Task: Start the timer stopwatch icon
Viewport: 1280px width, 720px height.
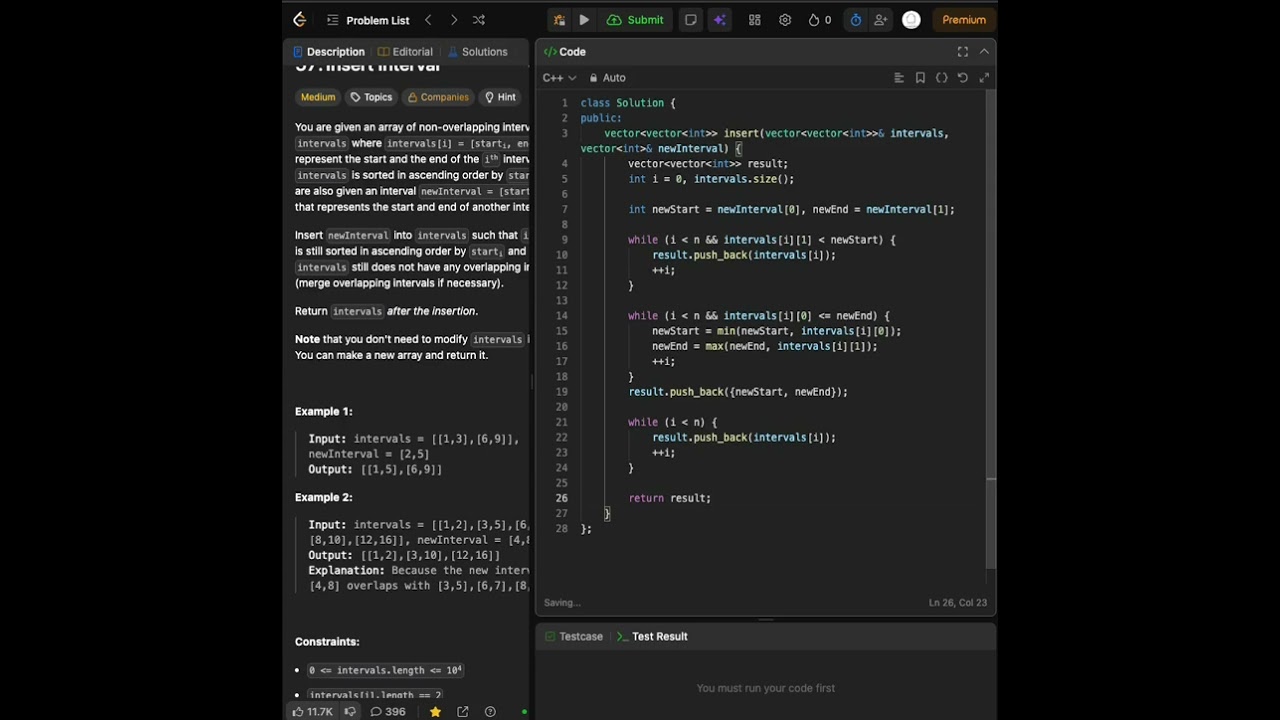Action: point(856,20)
